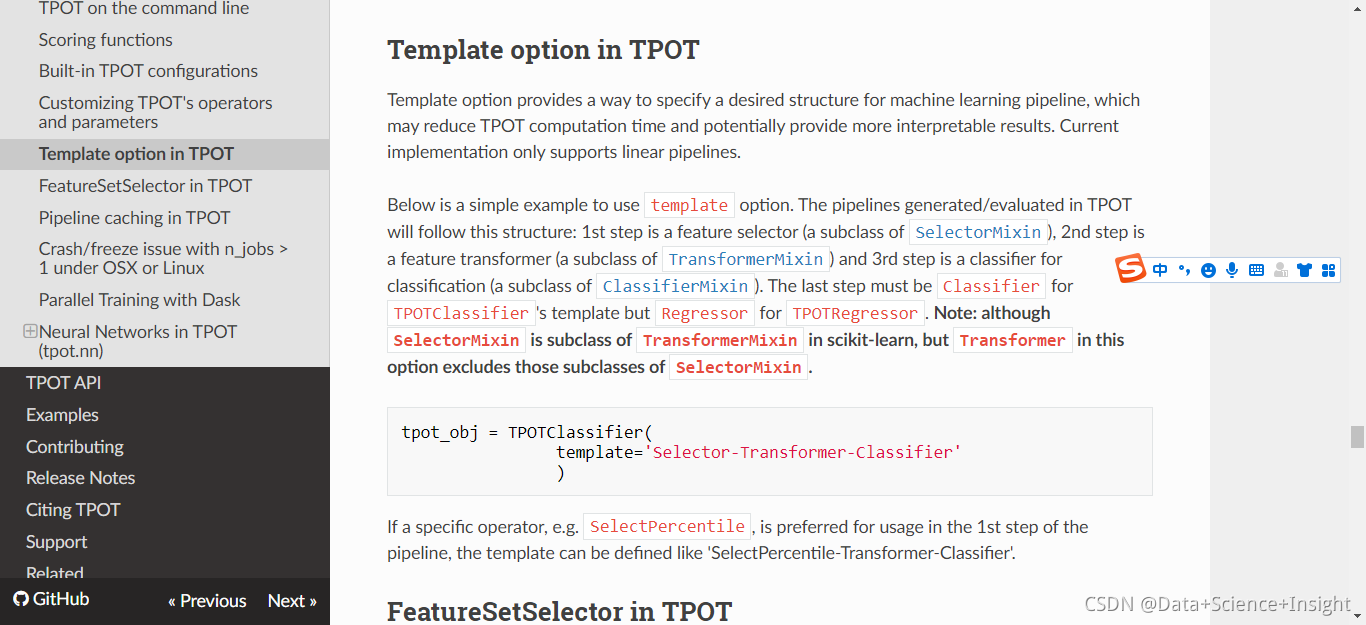Click the account login icon on input toolbar
The width and height of the screenshot is (1366, 625).
pos(1280,269)
